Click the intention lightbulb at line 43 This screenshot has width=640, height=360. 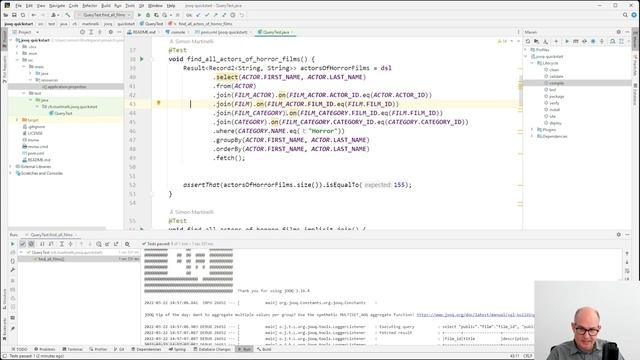pyautogui.click(x=158, y=103)
